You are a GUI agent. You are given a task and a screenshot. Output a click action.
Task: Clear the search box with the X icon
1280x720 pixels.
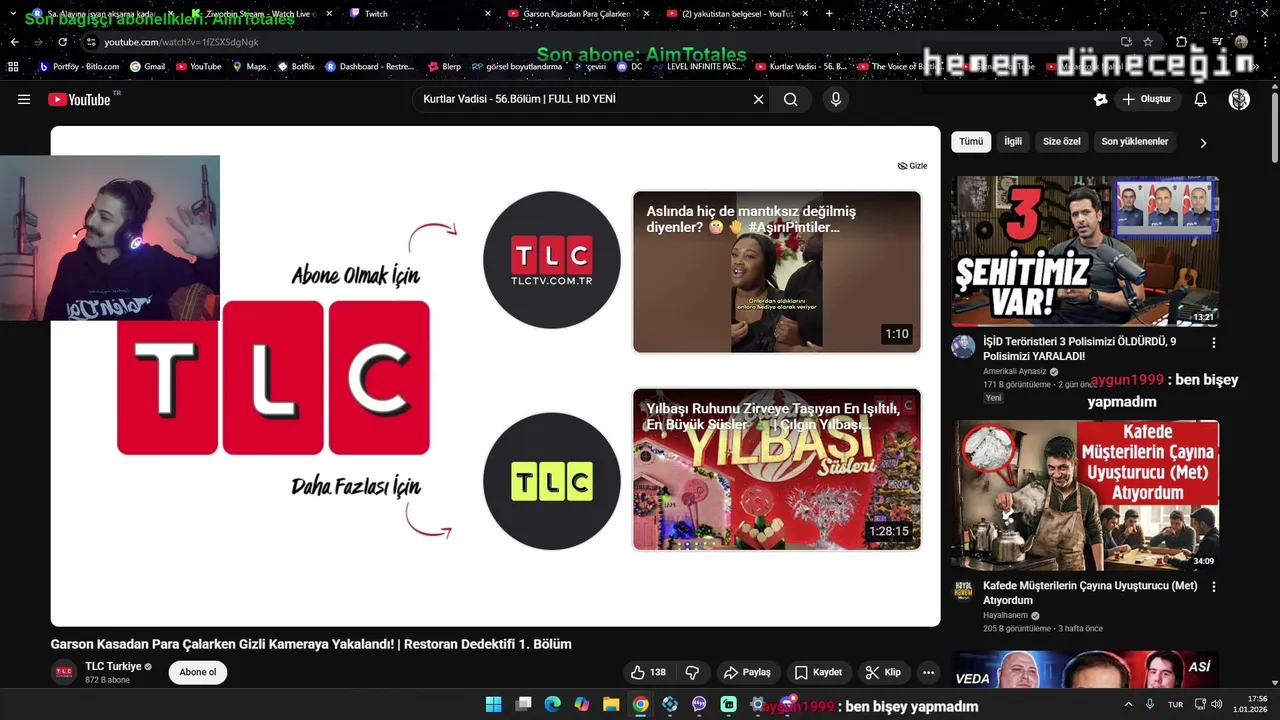(758, 99)
